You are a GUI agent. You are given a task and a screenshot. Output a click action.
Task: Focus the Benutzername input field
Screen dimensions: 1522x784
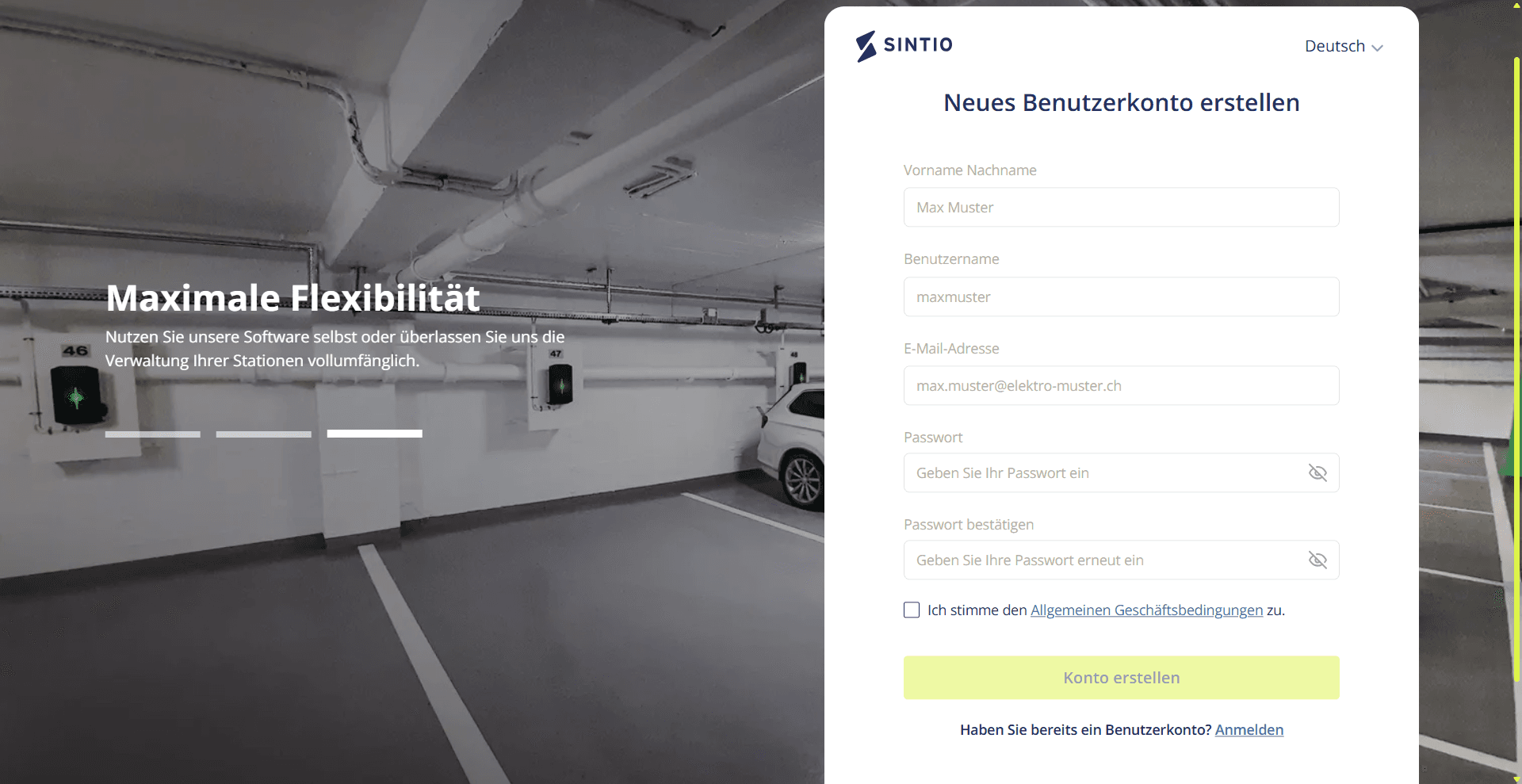point(1121,297)
